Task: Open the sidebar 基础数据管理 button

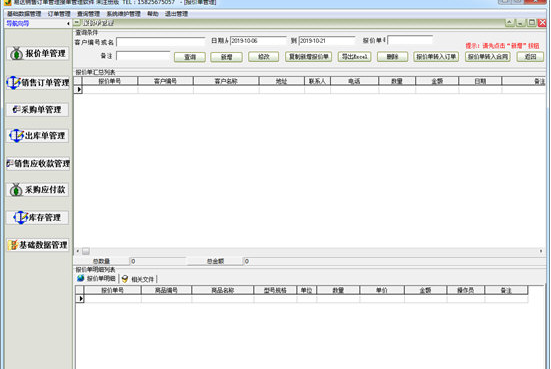Action: 38,245
